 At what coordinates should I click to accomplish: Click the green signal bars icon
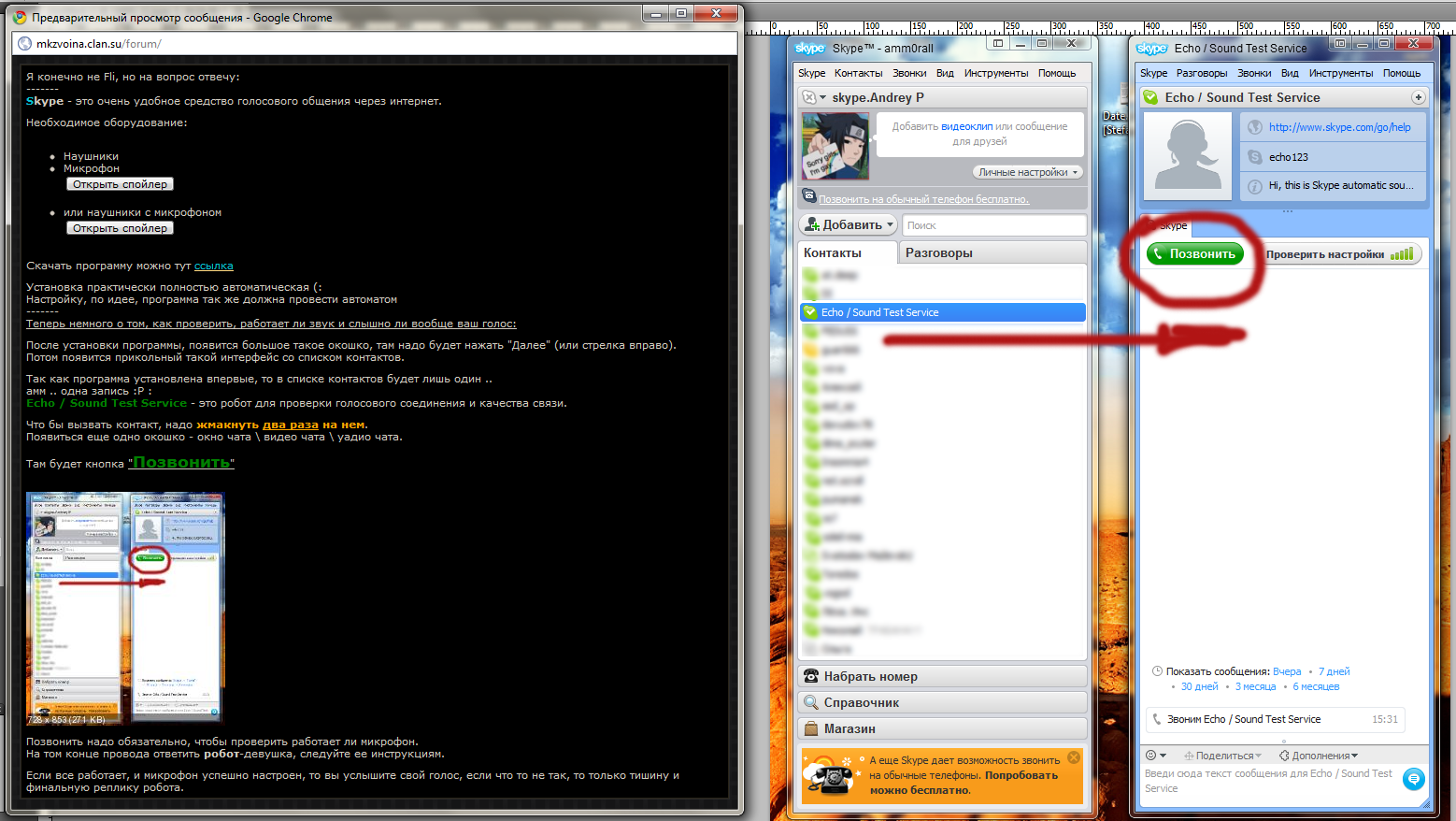[1402, 253]
